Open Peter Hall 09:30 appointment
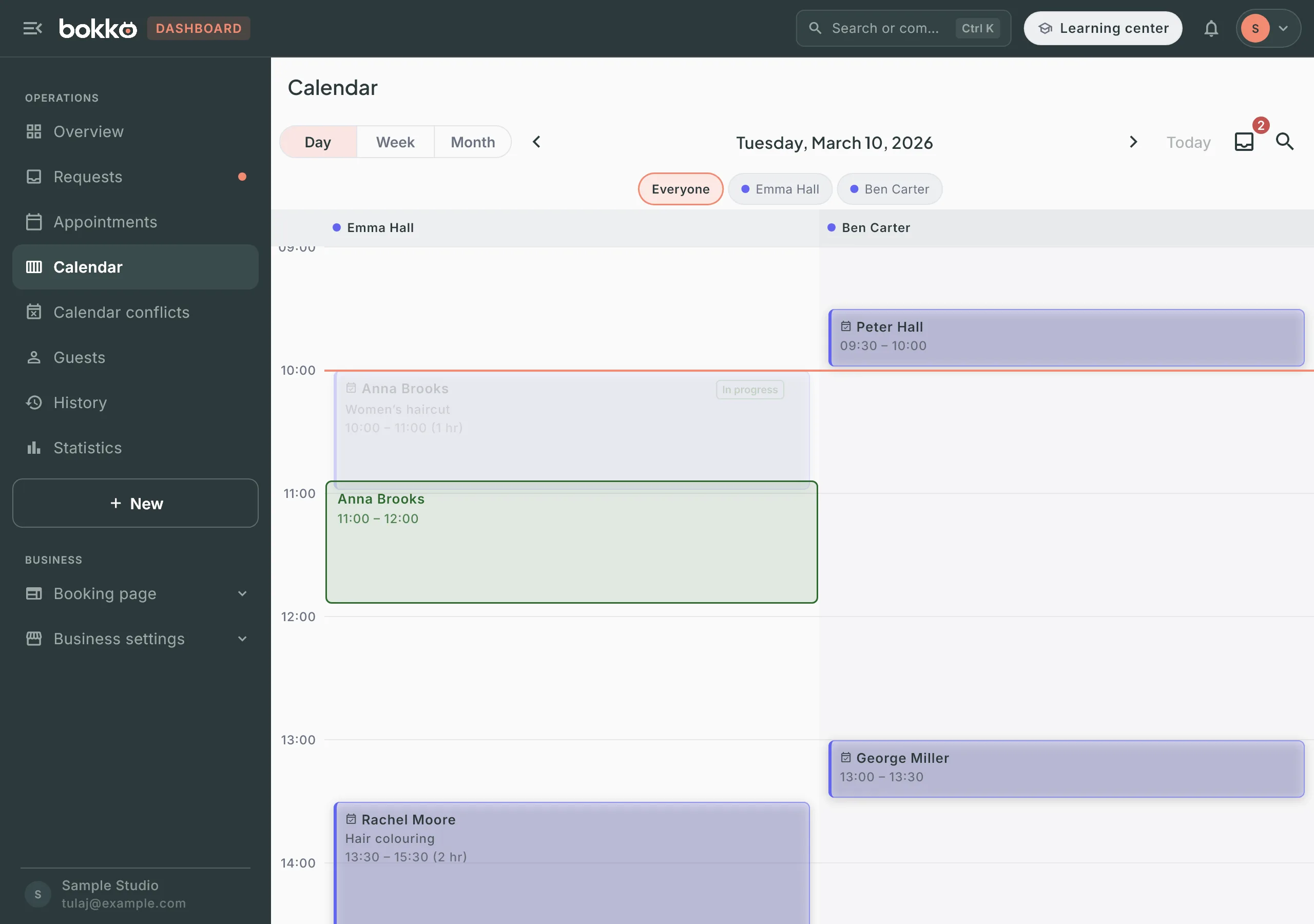The width and height of the screenshot is (1314, 924). pos(1066,338)
